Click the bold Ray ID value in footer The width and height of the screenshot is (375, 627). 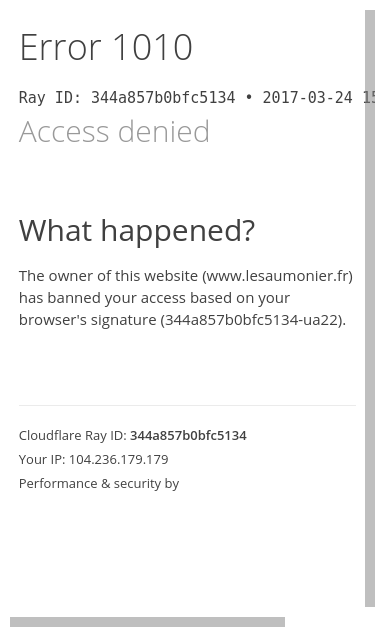[188, 435]
